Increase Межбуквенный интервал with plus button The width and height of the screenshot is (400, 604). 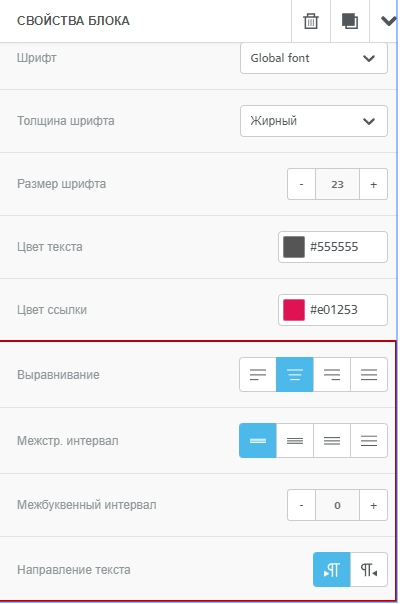[x=373, y=505]
